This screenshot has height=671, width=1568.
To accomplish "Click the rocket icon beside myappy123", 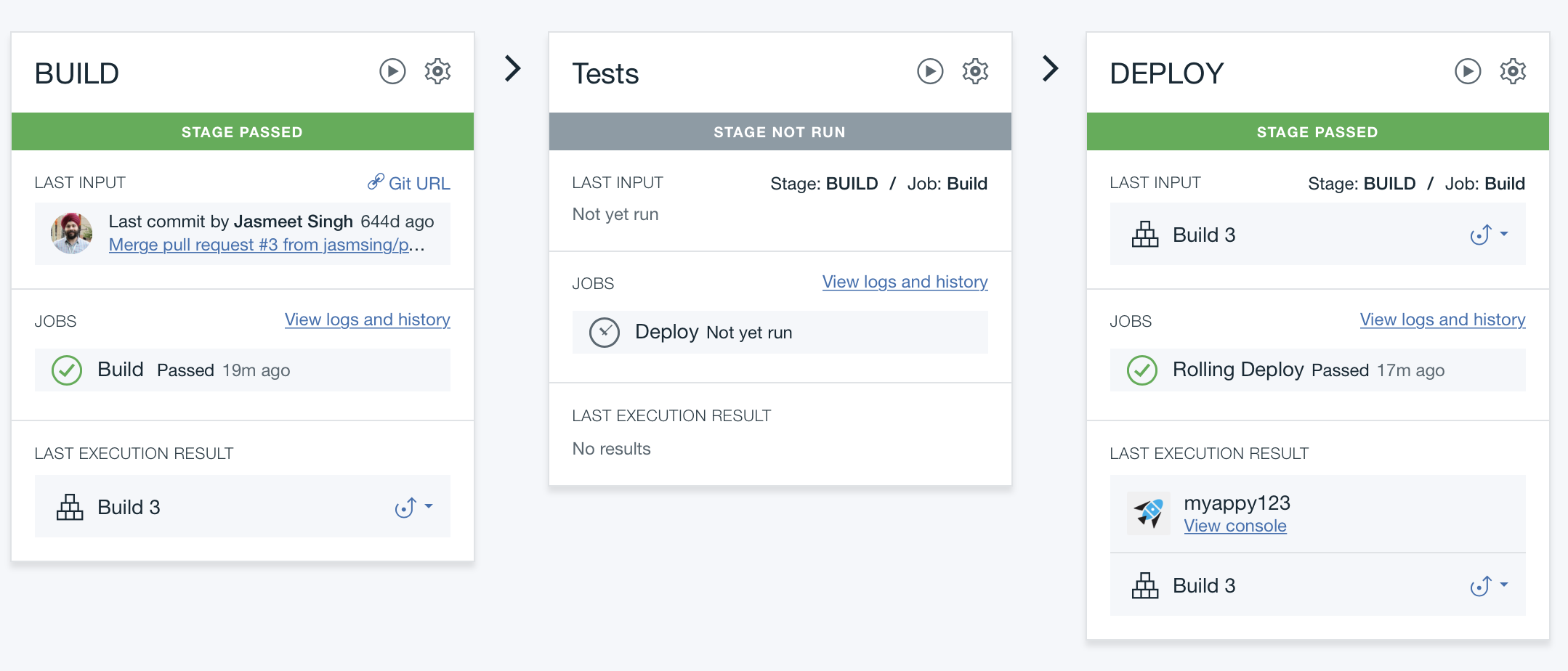I will (x=1149, y=513).
